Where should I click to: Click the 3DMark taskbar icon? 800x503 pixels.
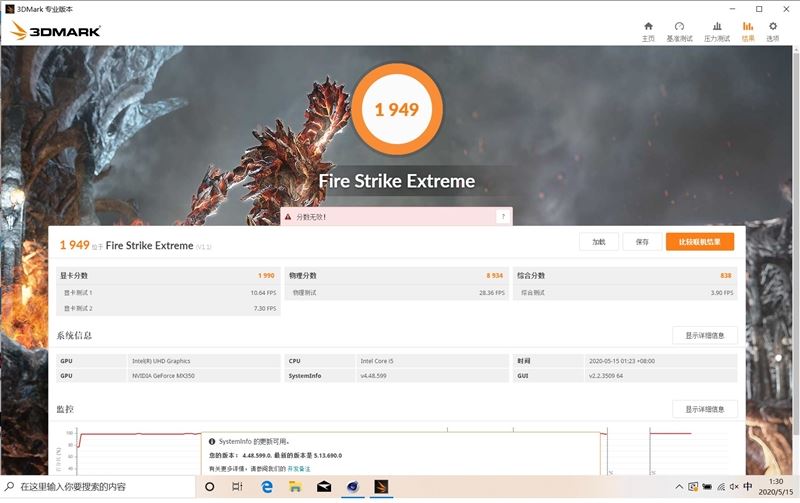click(x=381, y=487)
